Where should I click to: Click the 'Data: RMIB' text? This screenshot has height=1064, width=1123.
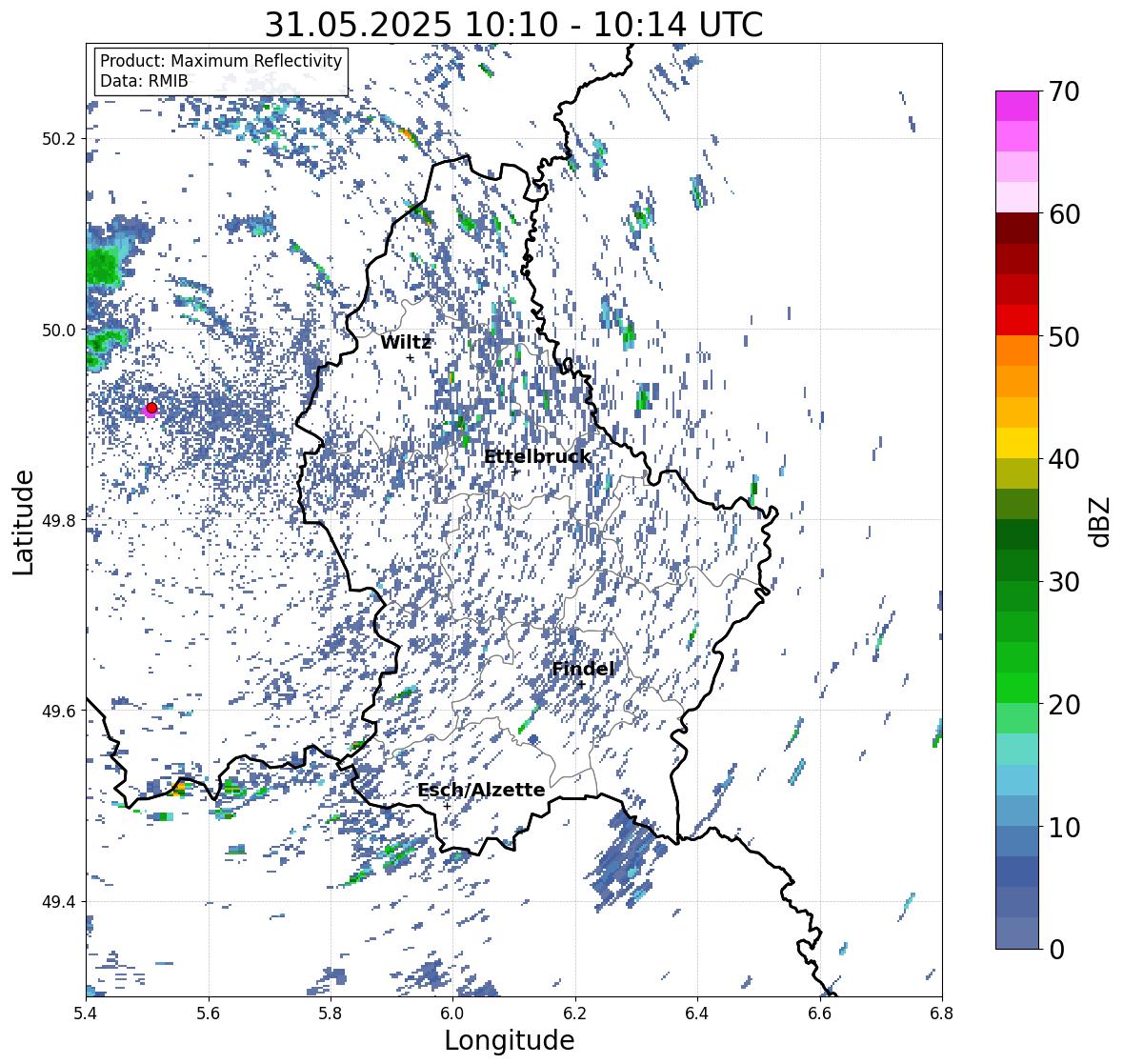click(x=144, y=81)
